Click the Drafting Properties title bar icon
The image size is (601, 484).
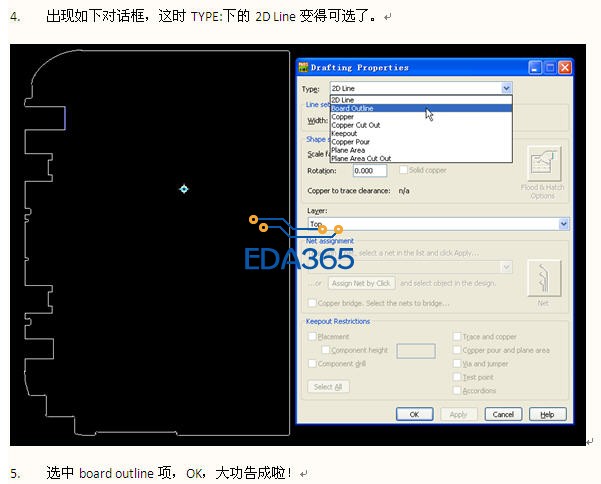tap(303, 67)
